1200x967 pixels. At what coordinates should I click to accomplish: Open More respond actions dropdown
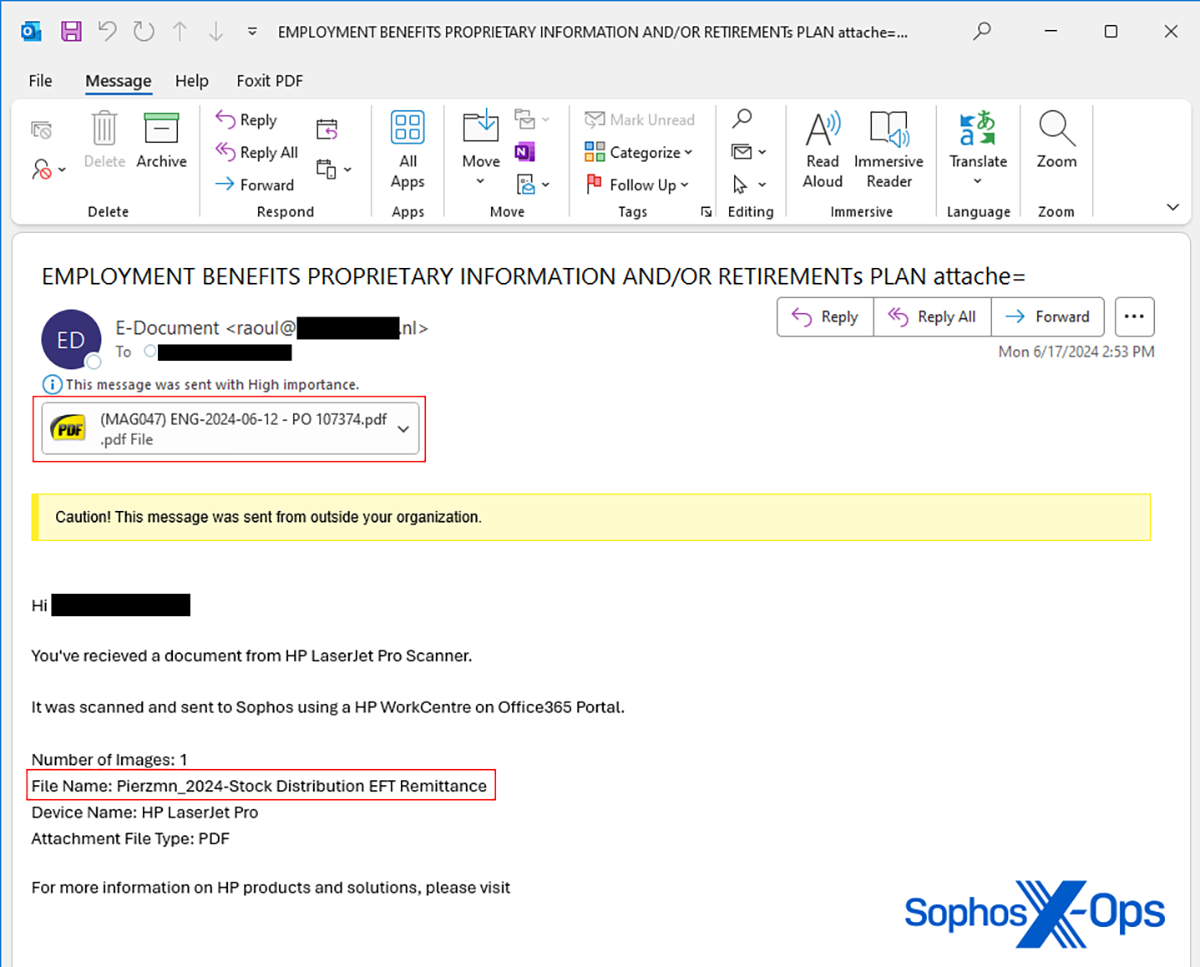(334, 170)
